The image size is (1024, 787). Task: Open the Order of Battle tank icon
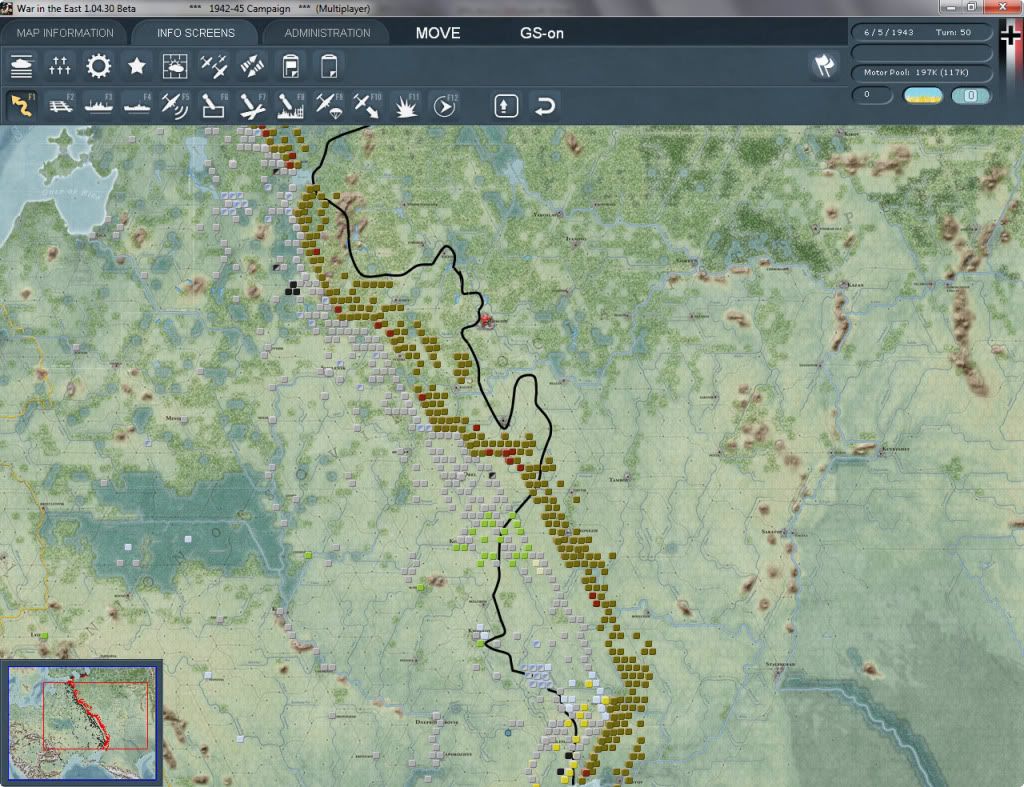[x=22, y=66]
